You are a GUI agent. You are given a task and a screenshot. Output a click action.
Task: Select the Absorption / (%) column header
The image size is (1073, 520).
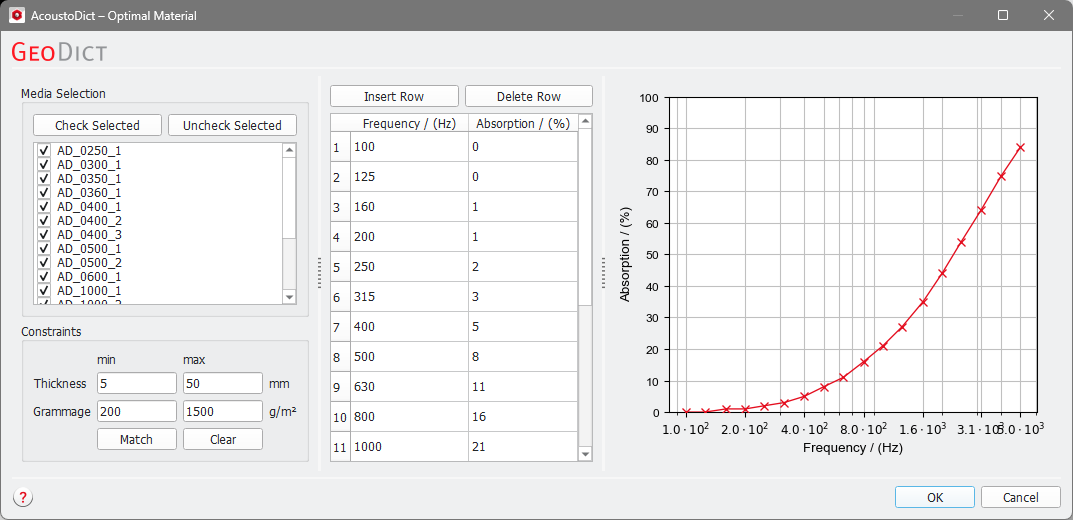pos(523,123)
